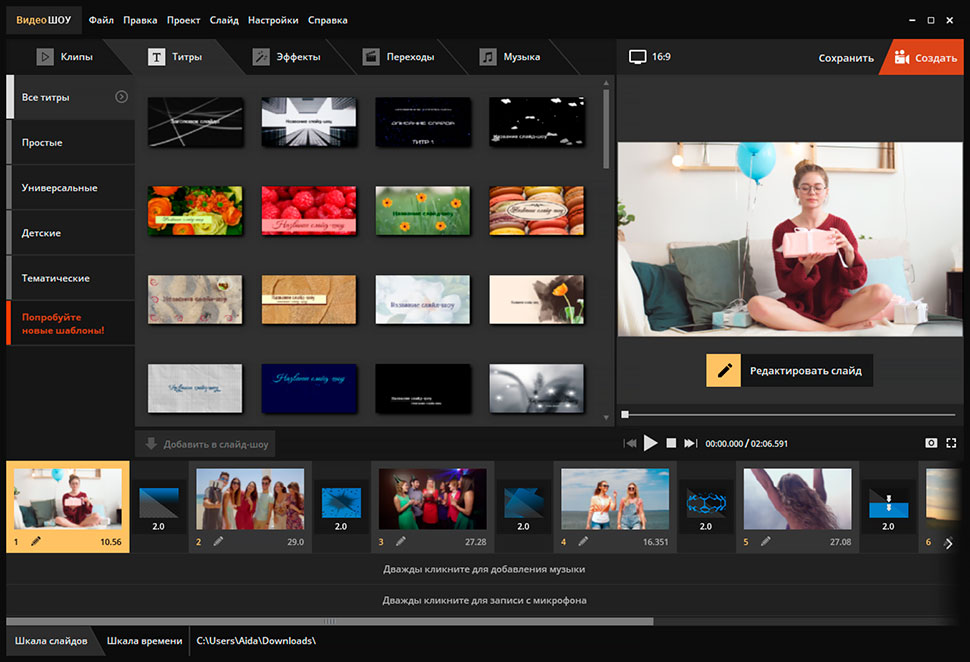Screen dimensions: 970x662
Task: Select the dark blue cursive title template
Action: (309, 389)
